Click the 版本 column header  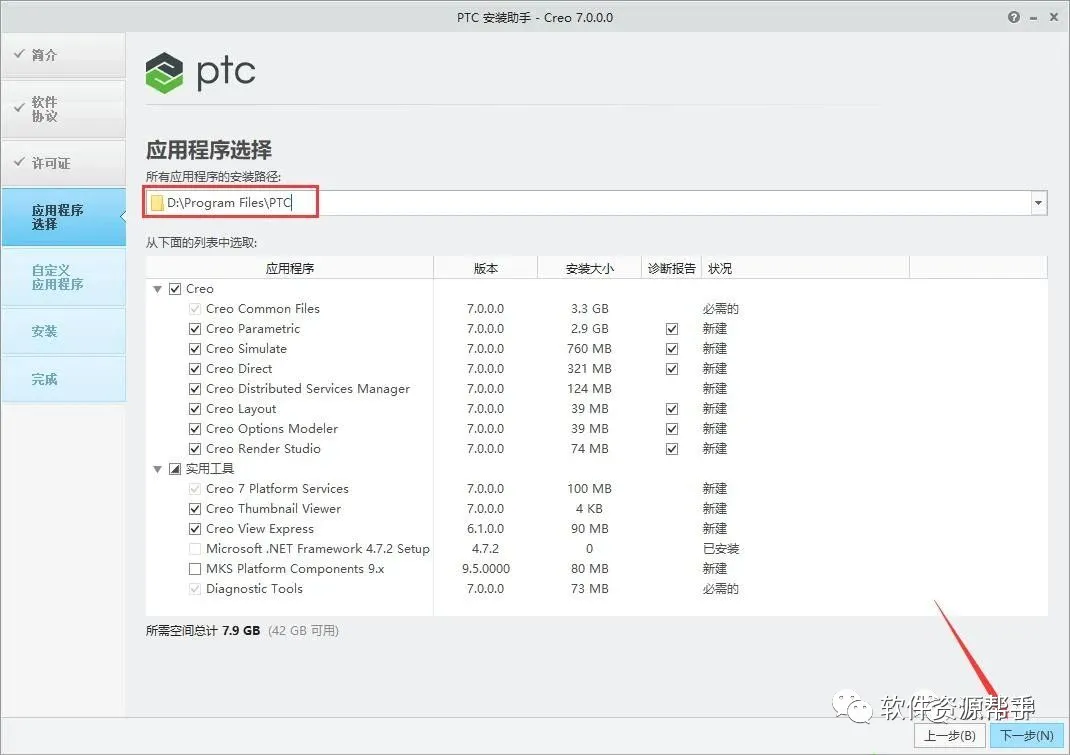485,268
